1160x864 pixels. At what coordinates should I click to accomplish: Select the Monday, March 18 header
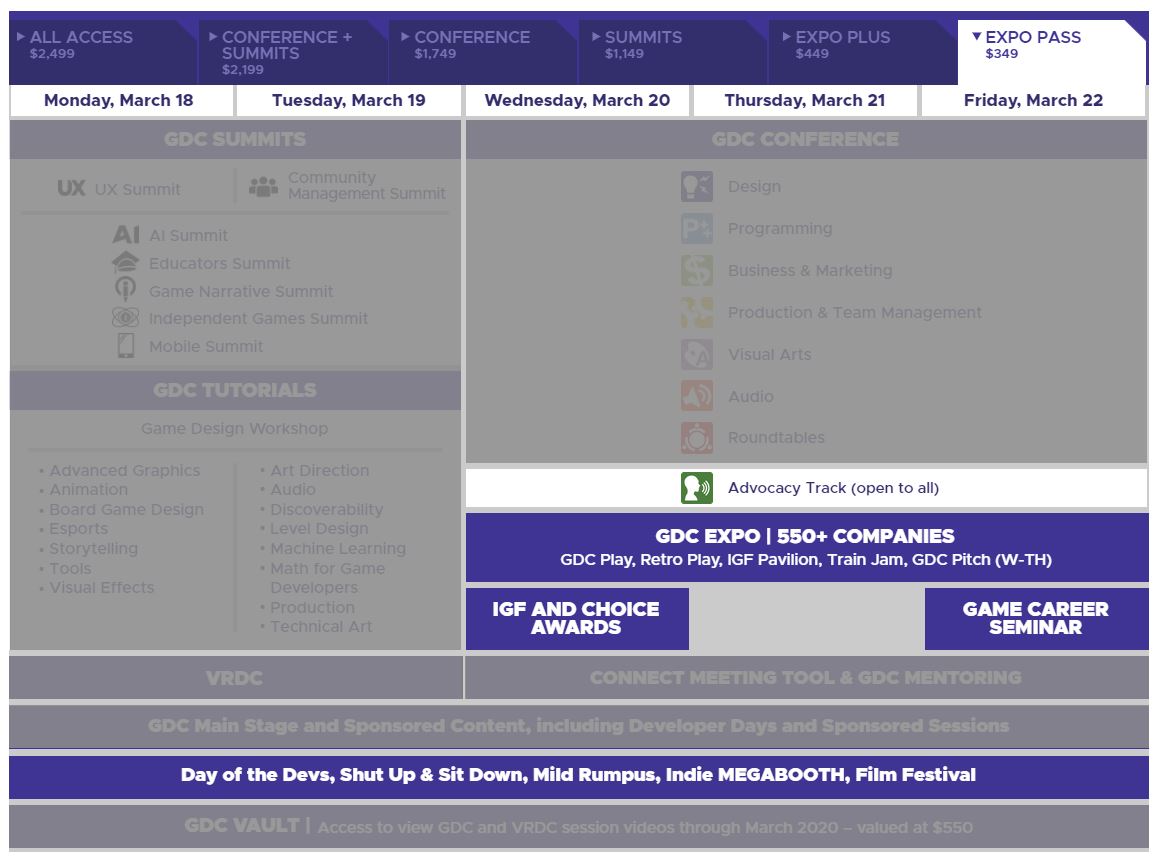pyautogui.click(x=122, y=101)
